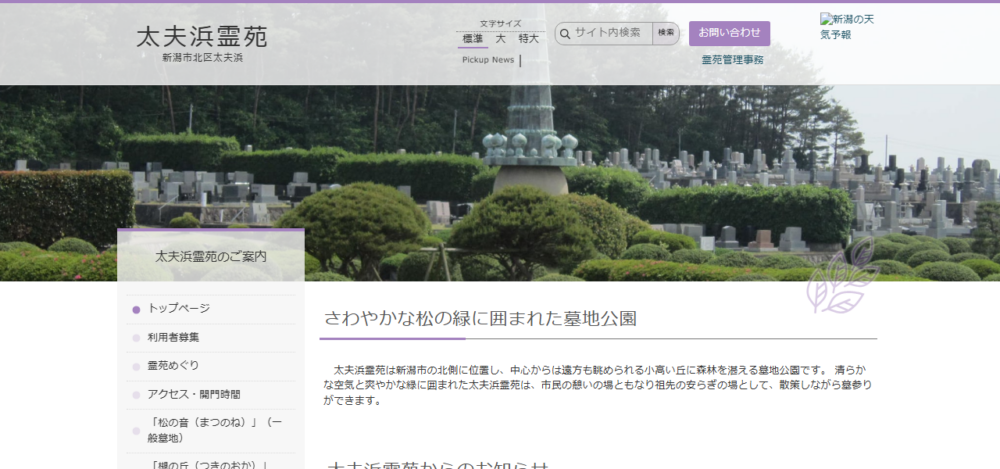Viewport: 1000px width, 469px height.
Task: Click the 検索 search button
Action: 666,33
